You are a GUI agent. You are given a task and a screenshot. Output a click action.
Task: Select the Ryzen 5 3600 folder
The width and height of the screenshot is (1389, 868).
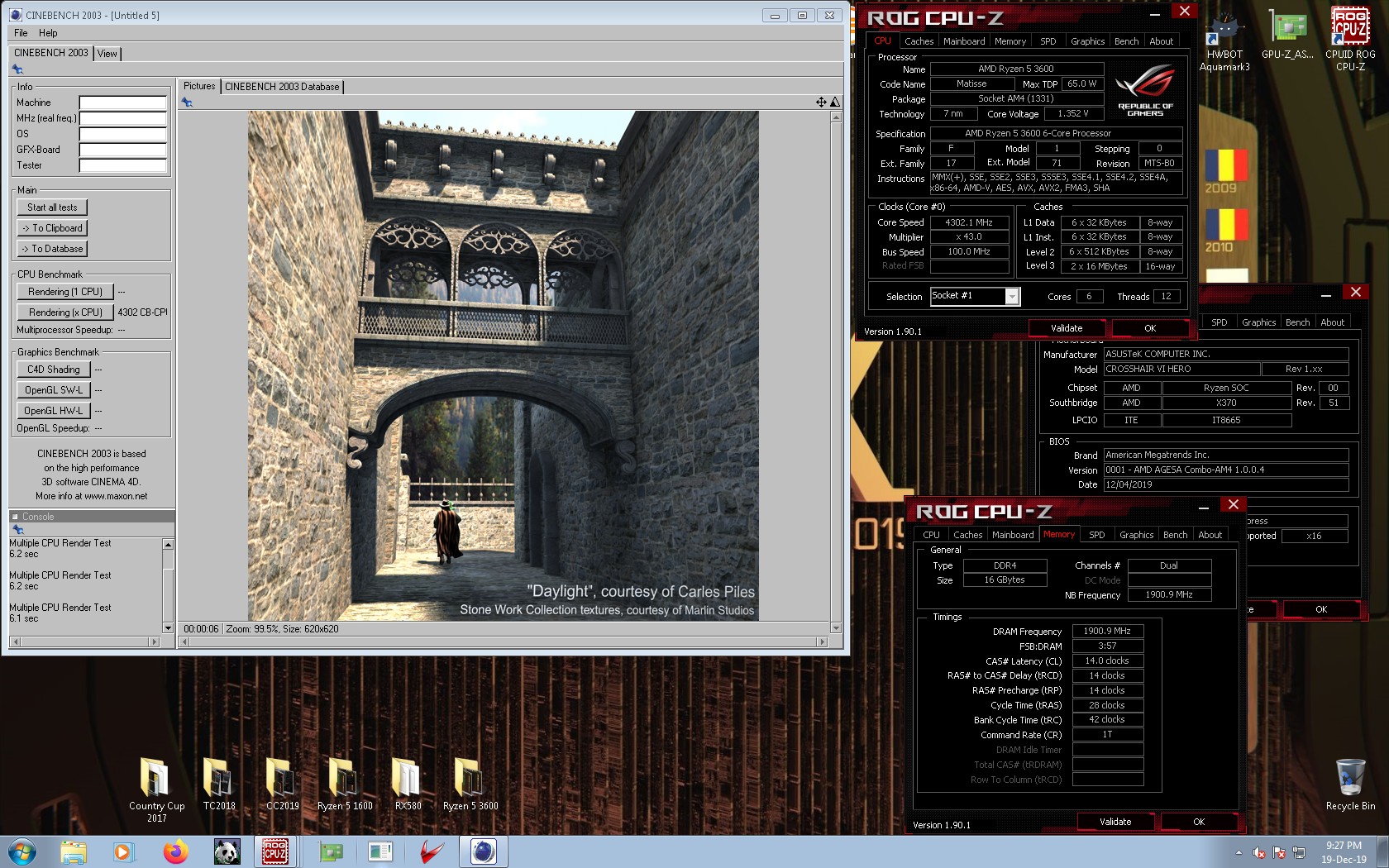click(470, 784)
